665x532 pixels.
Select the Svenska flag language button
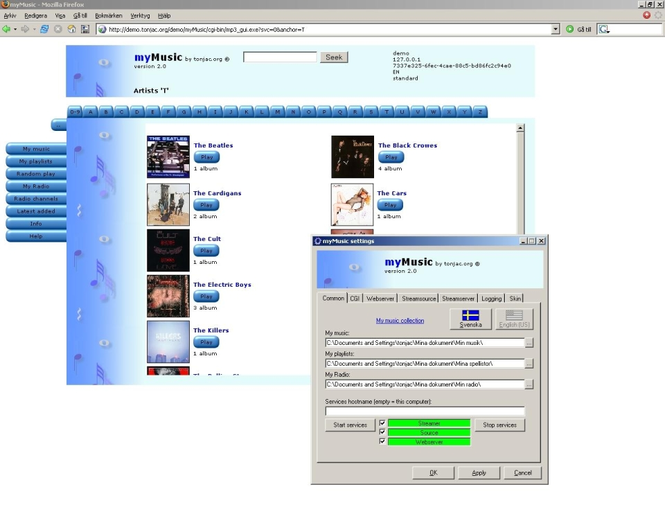pyautogui.click(x=470, y=319)
